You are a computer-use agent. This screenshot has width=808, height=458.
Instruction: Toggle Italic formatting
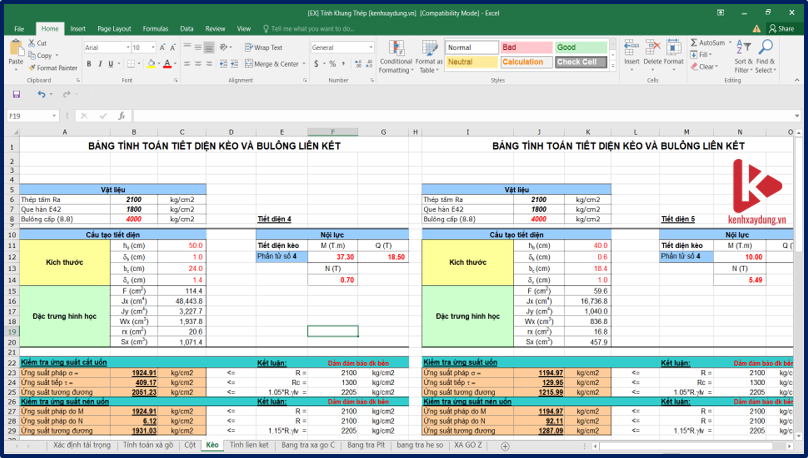click(100, 63)
